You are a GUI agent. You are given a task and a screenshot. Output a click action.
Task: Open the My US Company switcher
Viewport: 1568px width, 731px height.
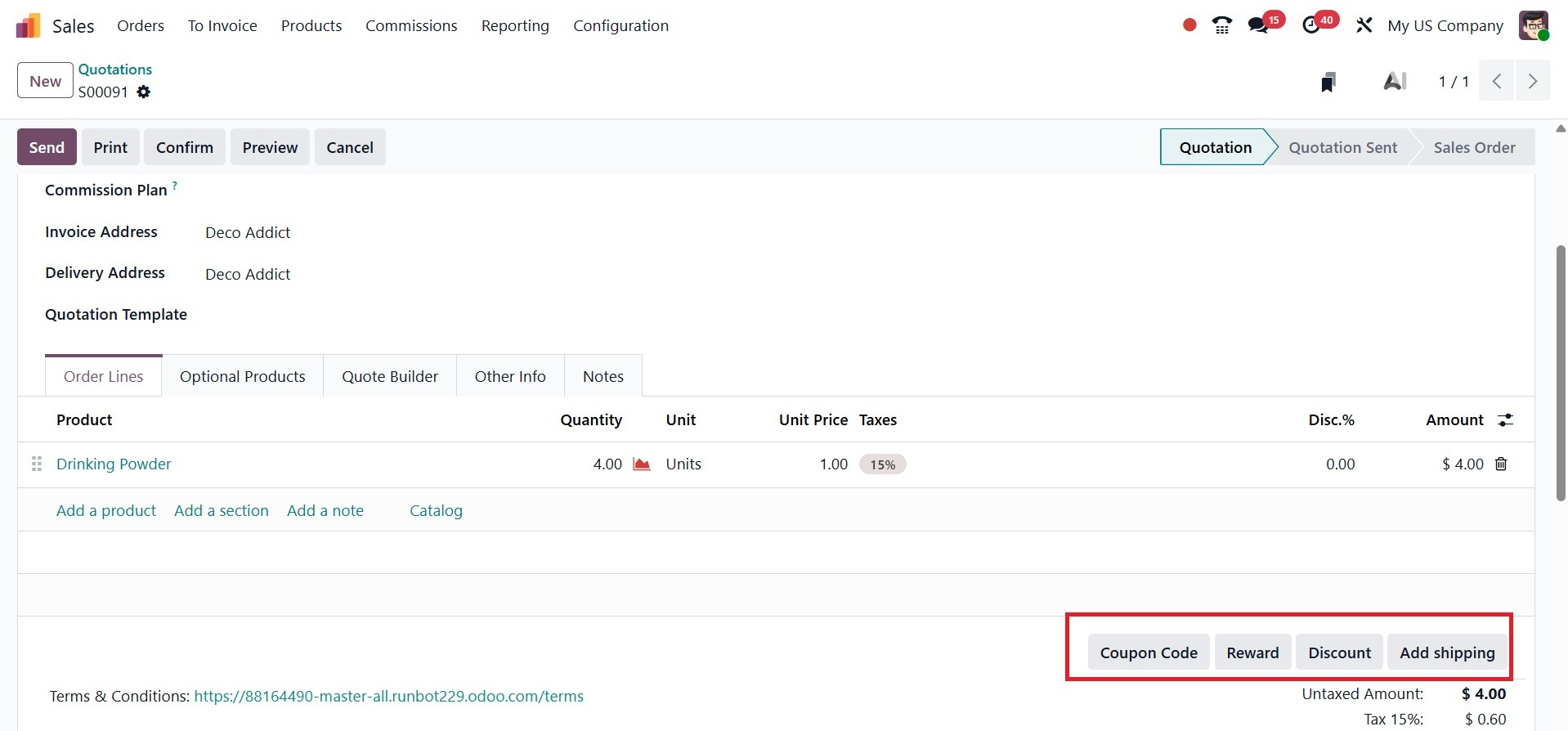[1445, 26]
